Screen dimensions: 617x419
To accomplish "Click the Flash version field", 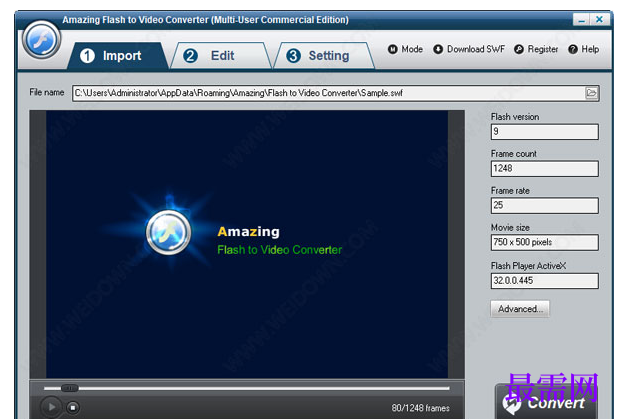I will [x=545, y=131].
